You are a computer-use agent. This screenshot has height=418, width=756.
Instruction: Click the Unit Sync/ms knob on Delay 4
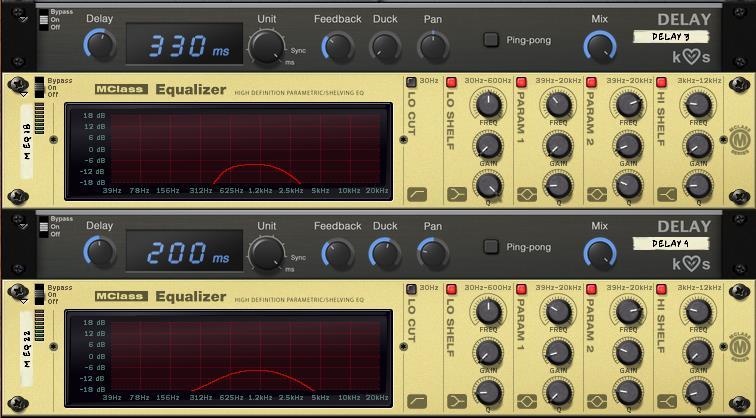pos(266,253)
